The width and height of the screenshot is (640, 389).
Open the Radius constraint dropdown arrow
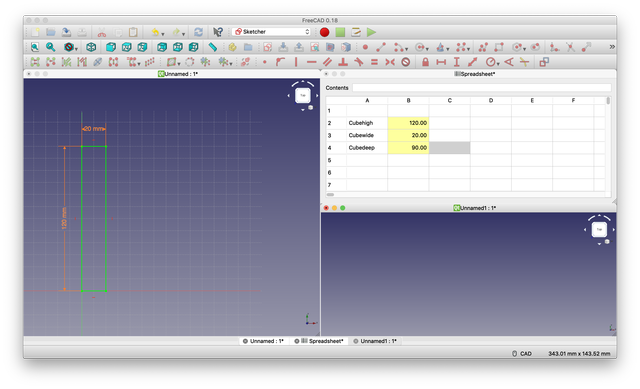(498, 64)
